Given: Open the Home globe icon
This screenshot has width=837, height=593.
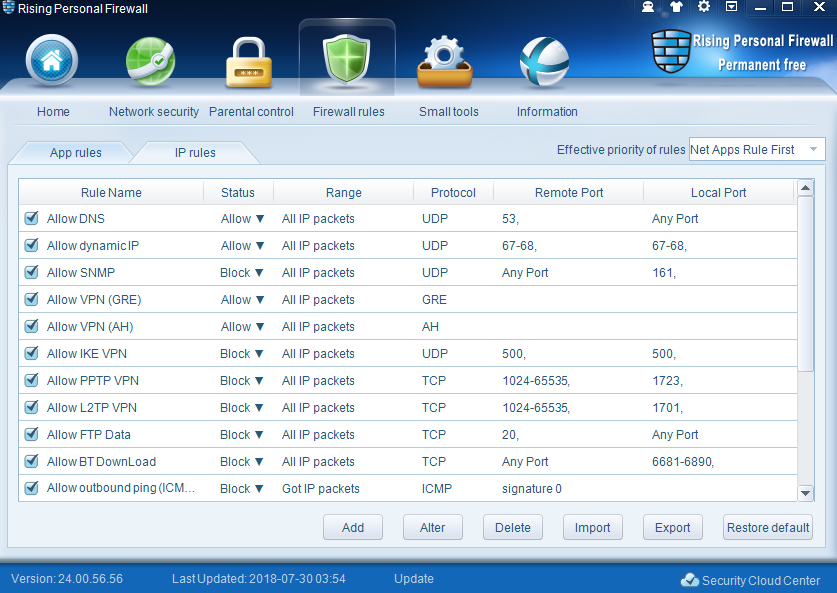Looking at the screenshot, I should 52,61.
